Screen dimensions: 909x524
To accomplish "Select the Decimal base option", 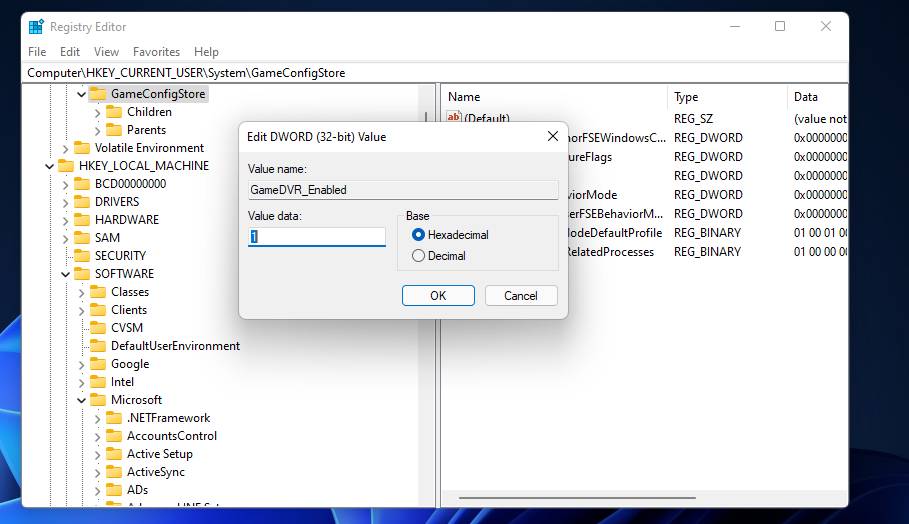I will point(418,256).
